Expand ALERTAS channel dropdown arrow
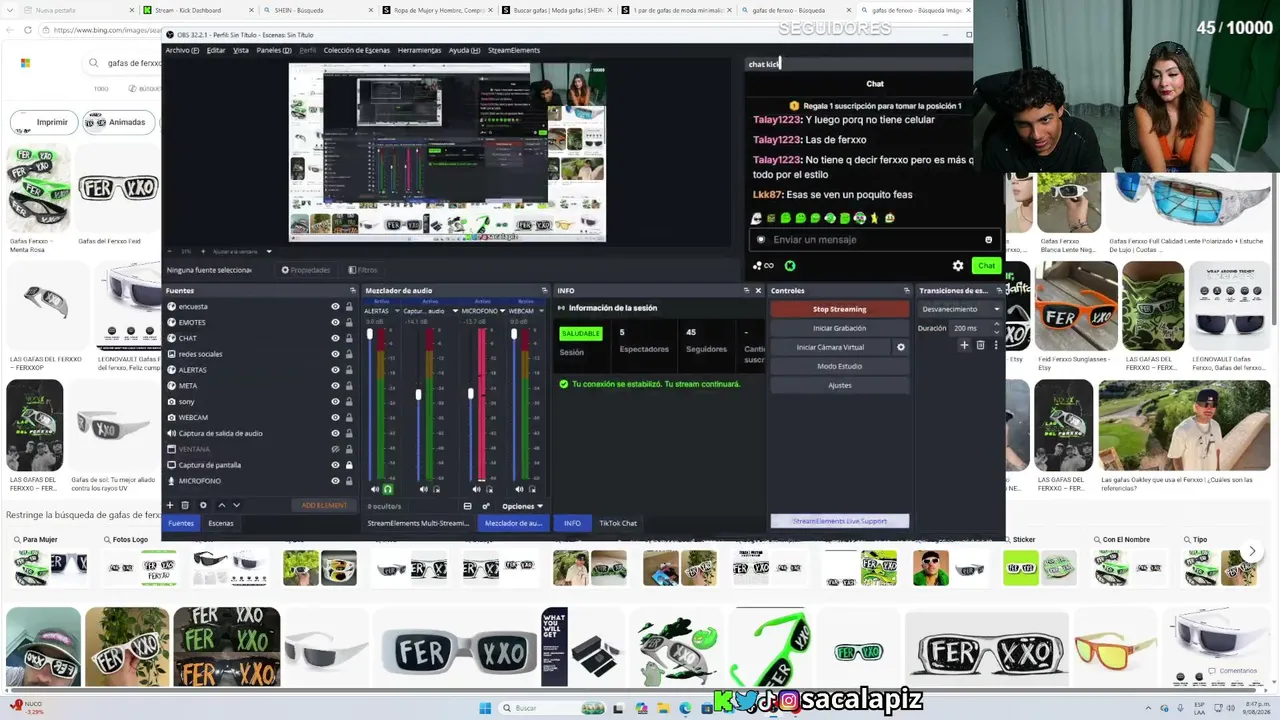Viewport: 1280px width, 720px height. [x=397, y=311]
